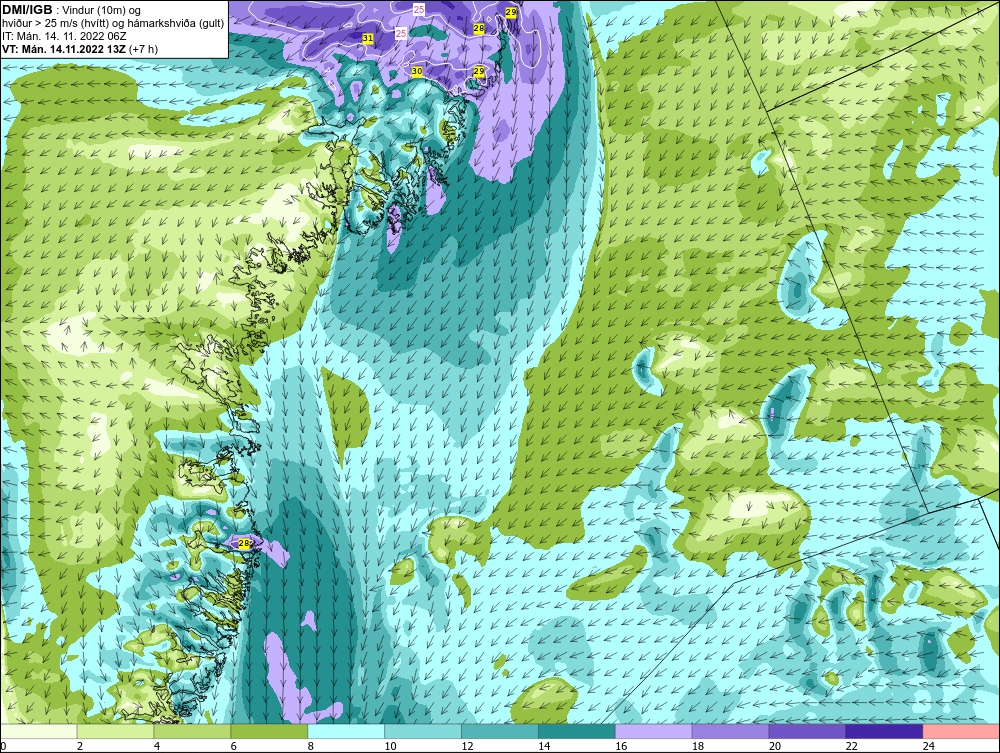Click the DMI/IGB title text
Screen dimensions: 1000x753
(27, 10)
